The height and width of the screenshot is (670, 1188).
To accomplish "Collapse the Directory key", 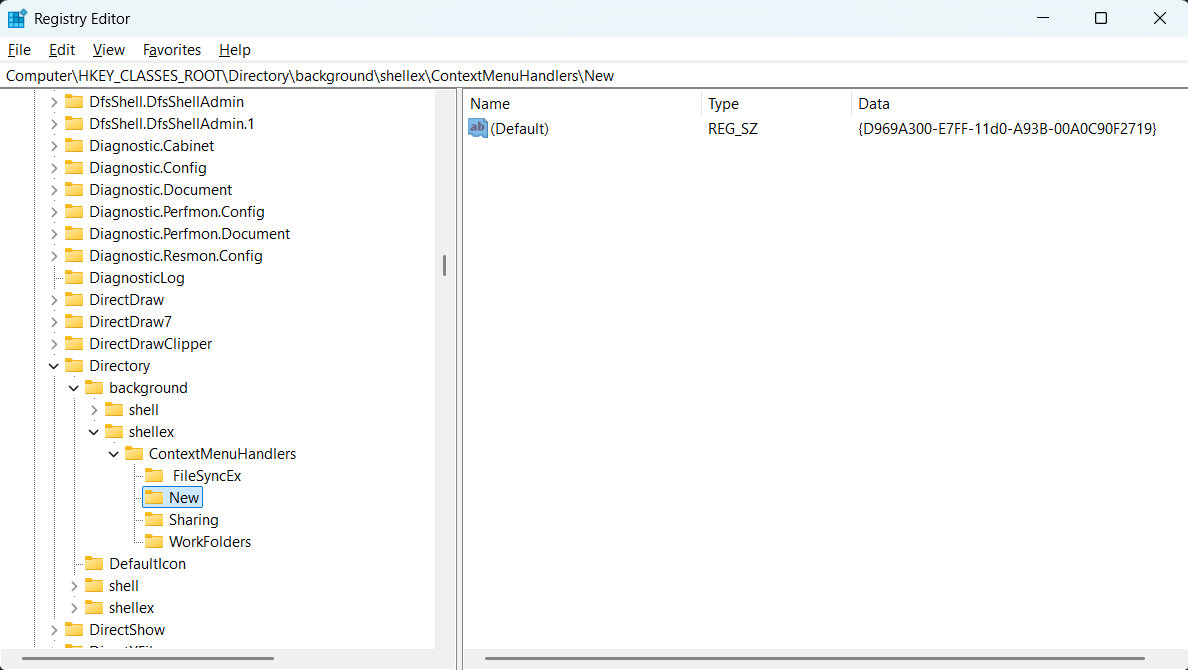I will click(53, 365).
